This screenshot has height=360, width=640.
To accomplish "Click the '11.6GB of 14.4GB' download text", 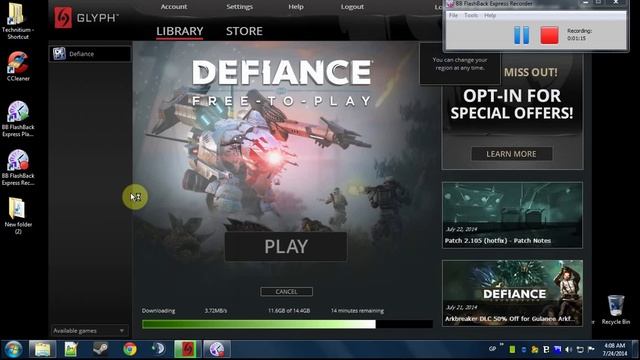I will [x=289, y=311].
